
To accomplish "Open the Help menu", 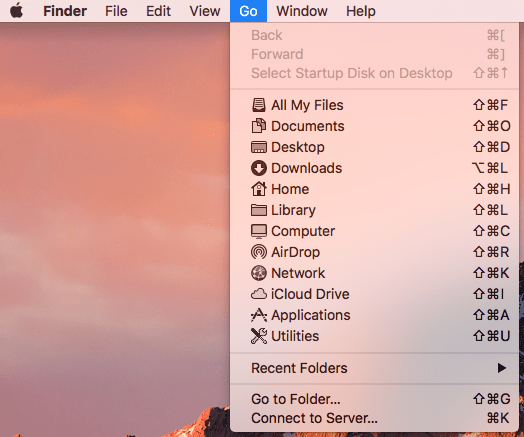I will 361,11.
